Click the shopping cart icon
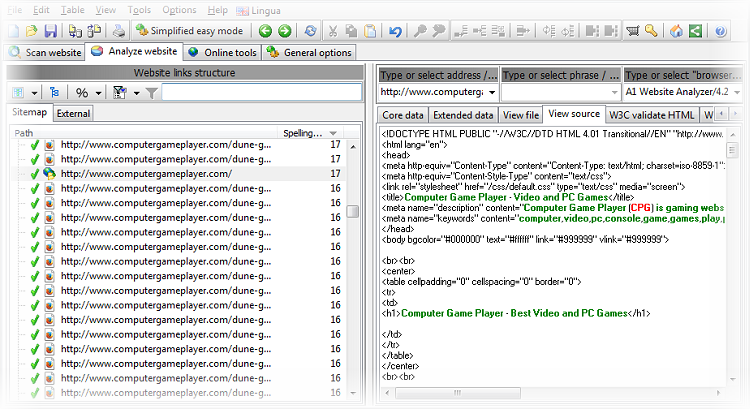This screenshot has width=750, height=409. click(632, 31)
